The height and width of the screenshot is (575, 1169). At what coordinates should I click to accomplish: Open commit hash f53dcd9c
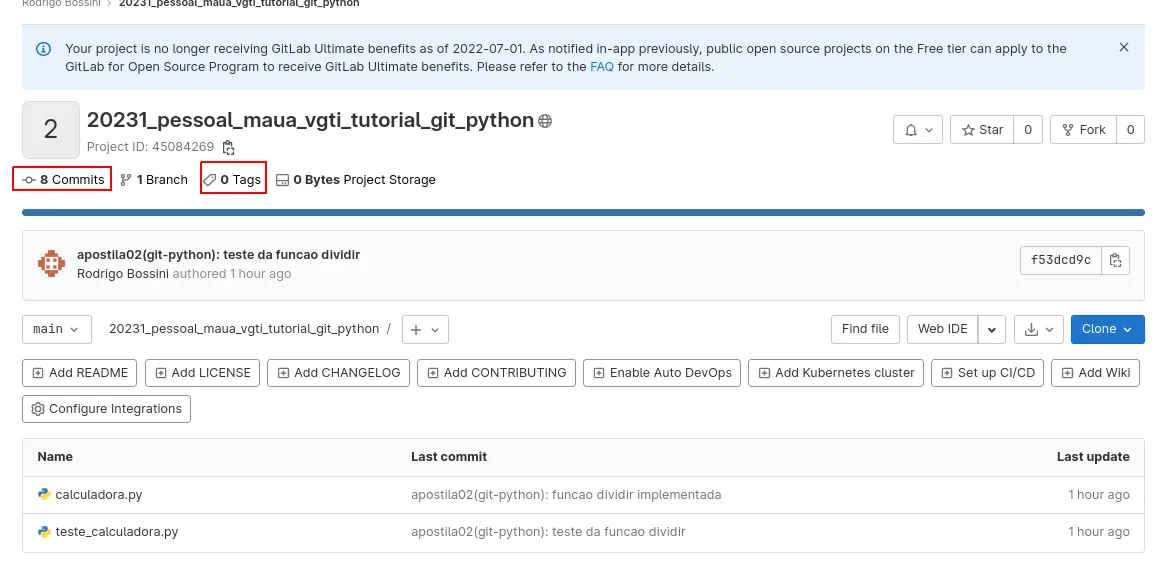point(1061,260)
